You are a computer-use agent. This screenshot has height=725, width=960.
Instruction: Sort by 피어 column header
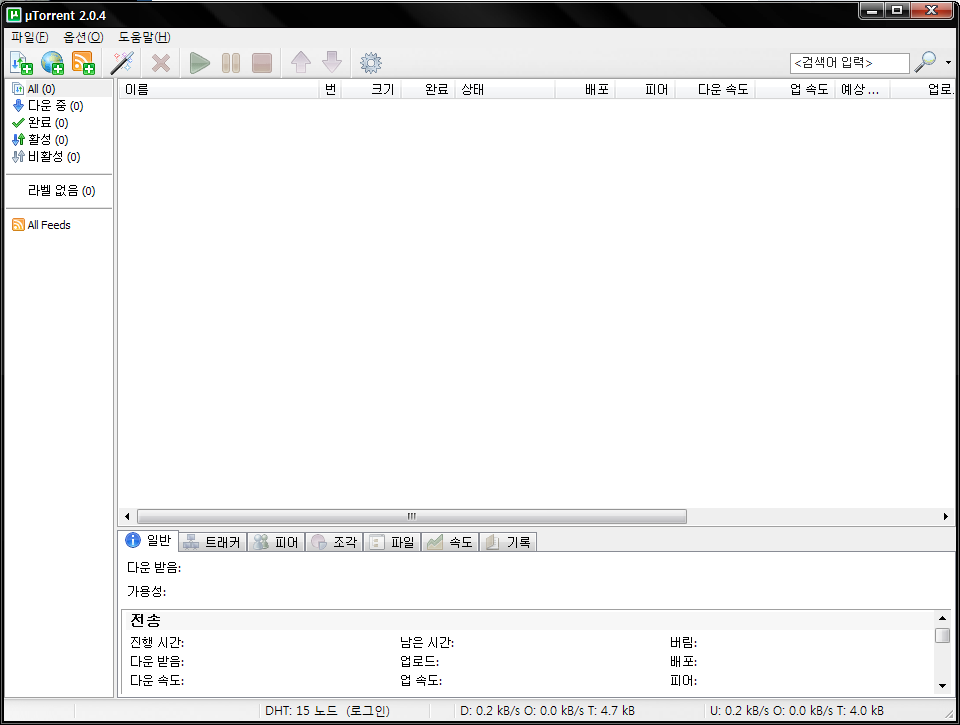pos(645,89)
